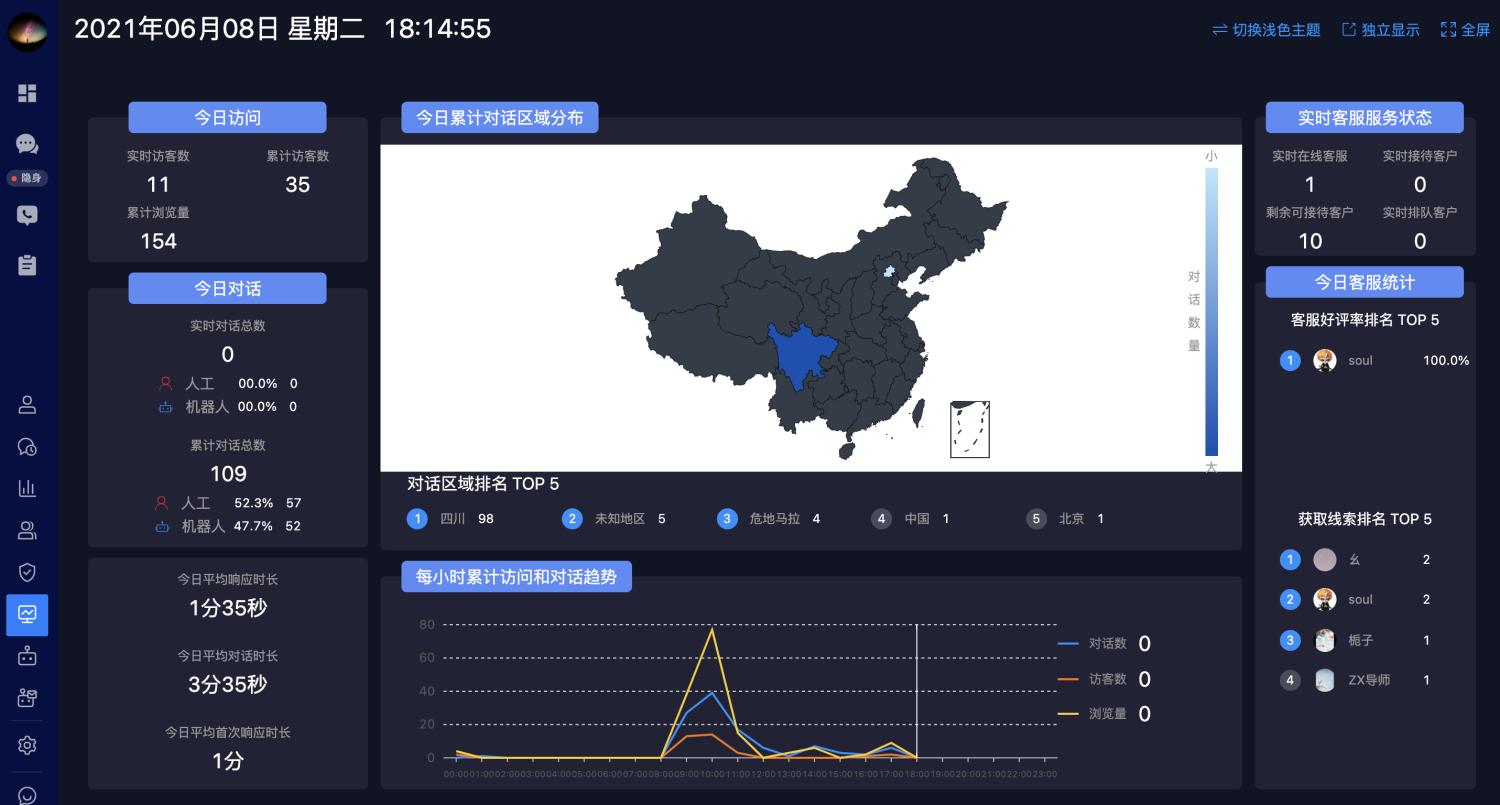The height and width of the screenshot is (805, 1500).
Task: Click 栀子 in 获取线索 ranking
Action: click(1361, 640)
